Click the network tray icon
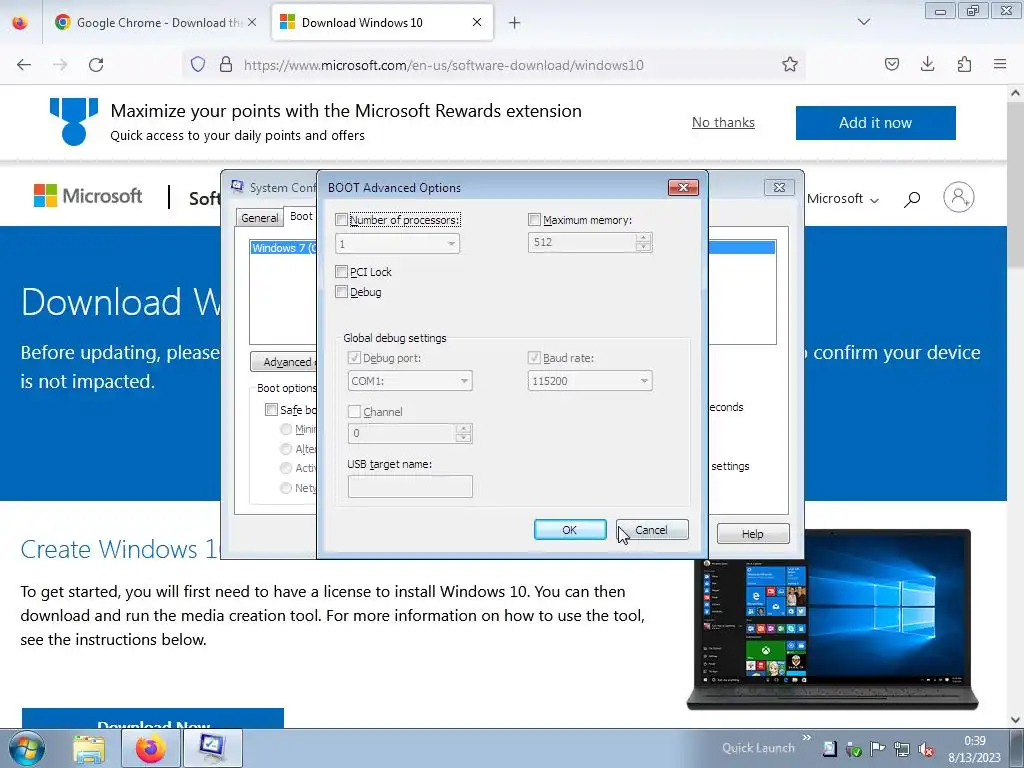This screenshot has height=768, width=1024. click(x=901, y=749)
